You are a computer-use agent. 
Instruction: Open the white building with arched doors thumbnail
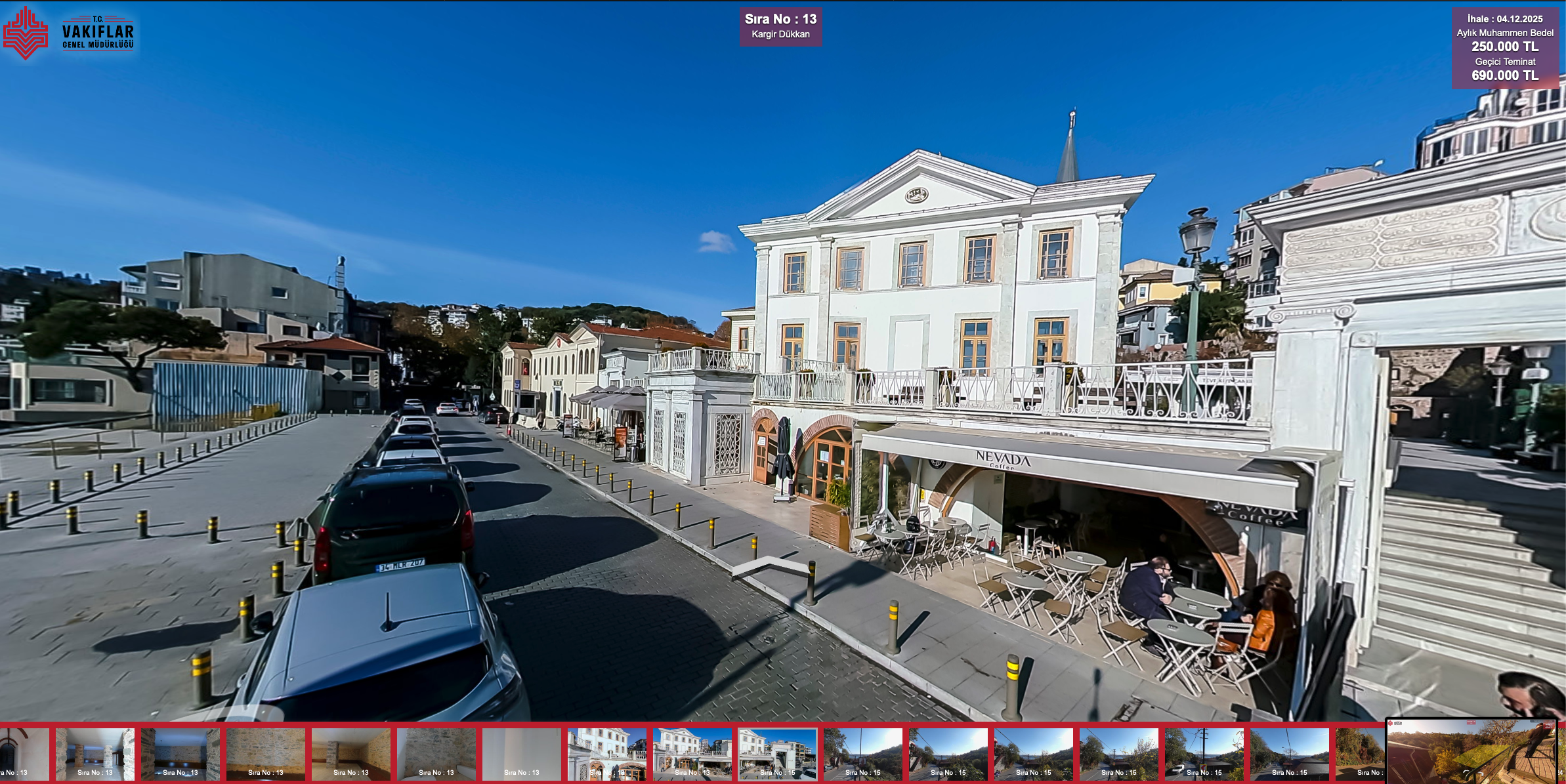[x=607, y=754]
